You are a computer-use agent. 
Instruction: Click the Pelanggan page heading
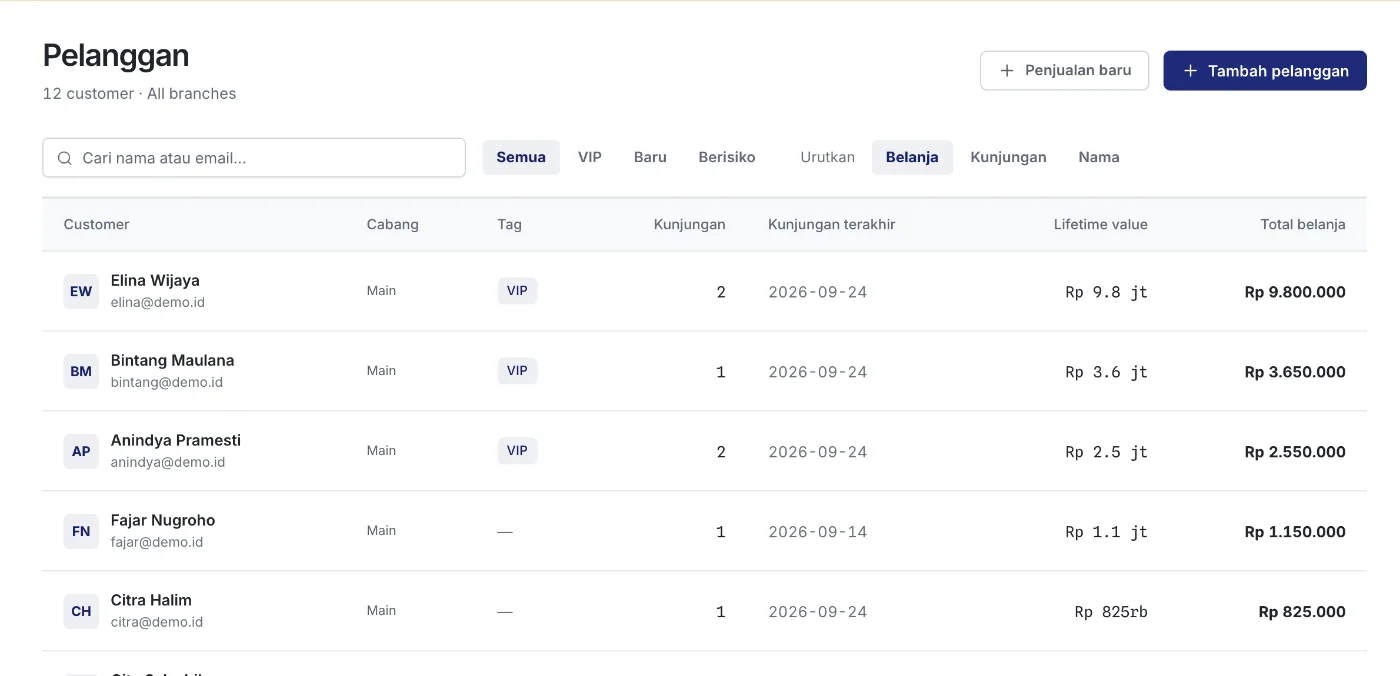tap(116, 55)
